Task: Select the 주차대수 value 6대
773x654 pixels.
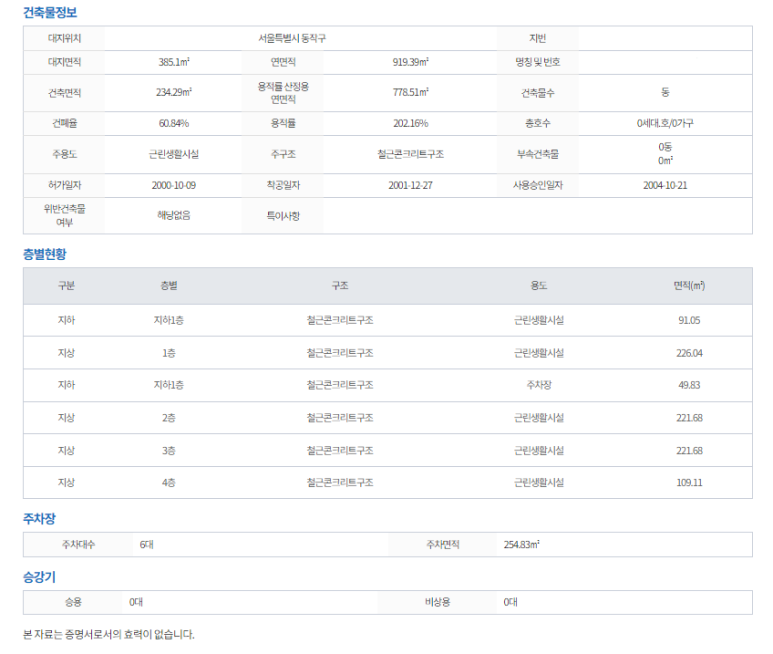Action: pos(147,545)
